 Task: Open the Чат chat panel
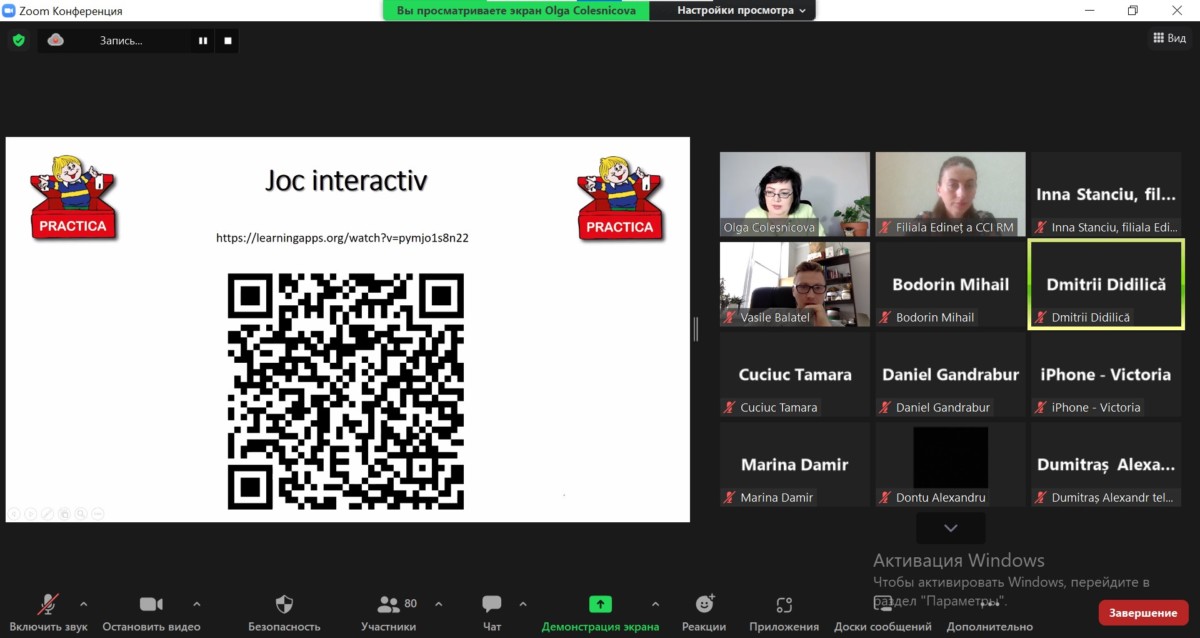point(492,611)
